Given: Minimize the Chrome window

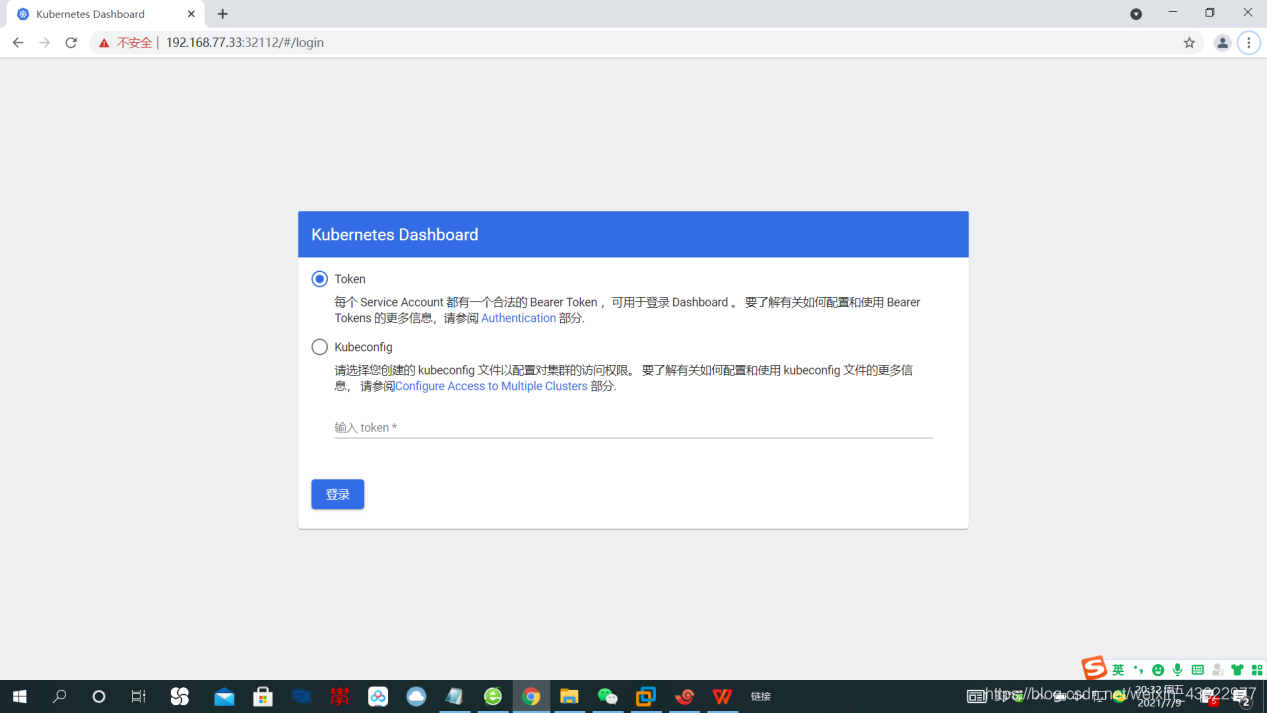Looking at the screenshot, I should point(1173,13).
